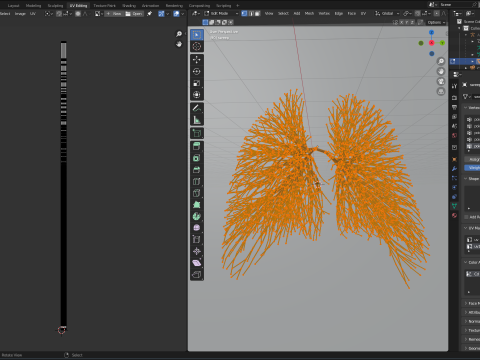Viewport: 480px width, 360px height.
Task: Open the Object Data properties tab
Action: pyautogui.click(x=454, y=206)
